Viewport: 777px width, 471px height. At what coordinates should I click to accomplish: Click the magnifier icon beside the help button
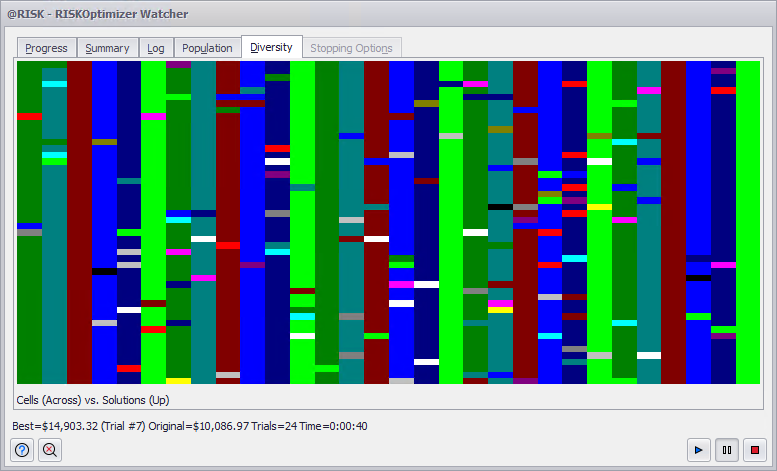click(x=49, y=450)
